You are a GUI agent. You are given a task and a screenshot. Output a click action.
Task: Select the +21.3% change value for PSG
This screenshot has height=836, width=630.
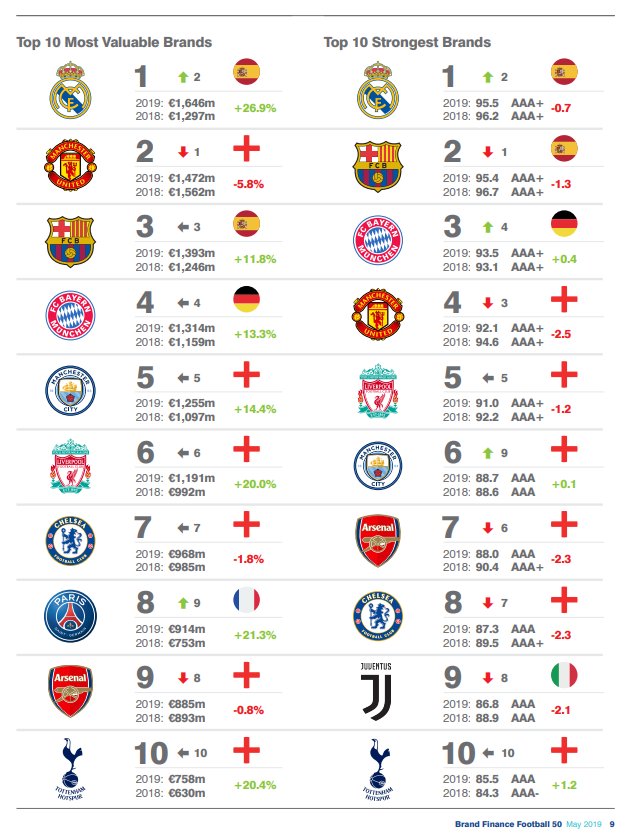pyautogui.click(x=254, y=636)
